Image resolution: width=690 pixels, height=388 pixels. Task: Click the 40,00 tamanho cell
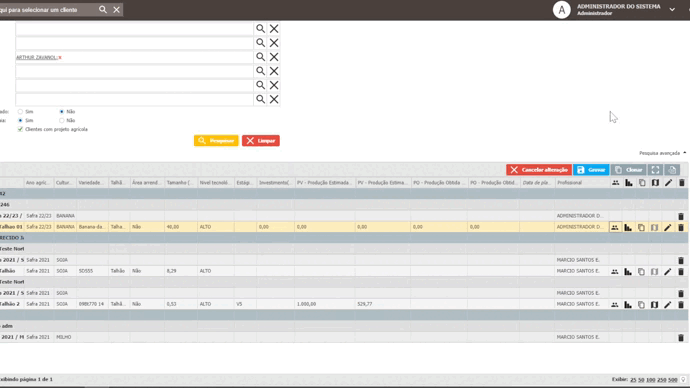[x=180, y=227]
